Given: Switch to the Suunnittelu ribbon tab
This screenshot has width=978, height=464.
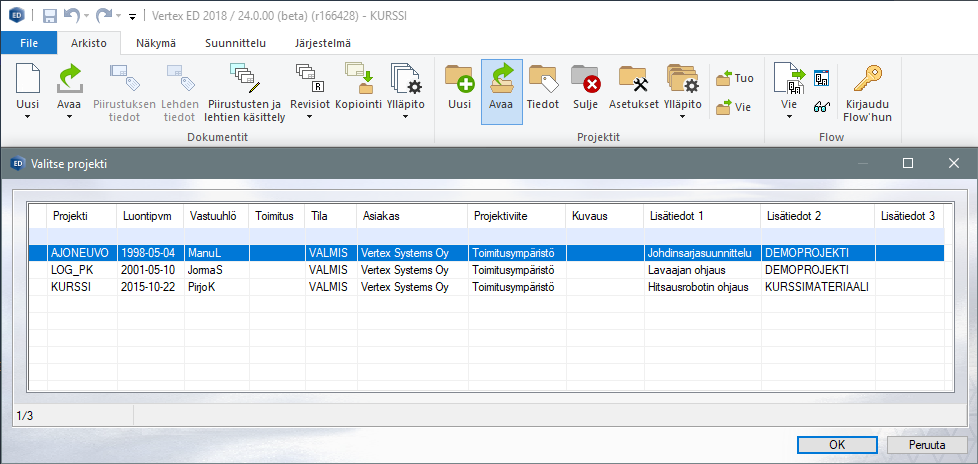Looking at the screenshot, I should click(x=235, y=43).
